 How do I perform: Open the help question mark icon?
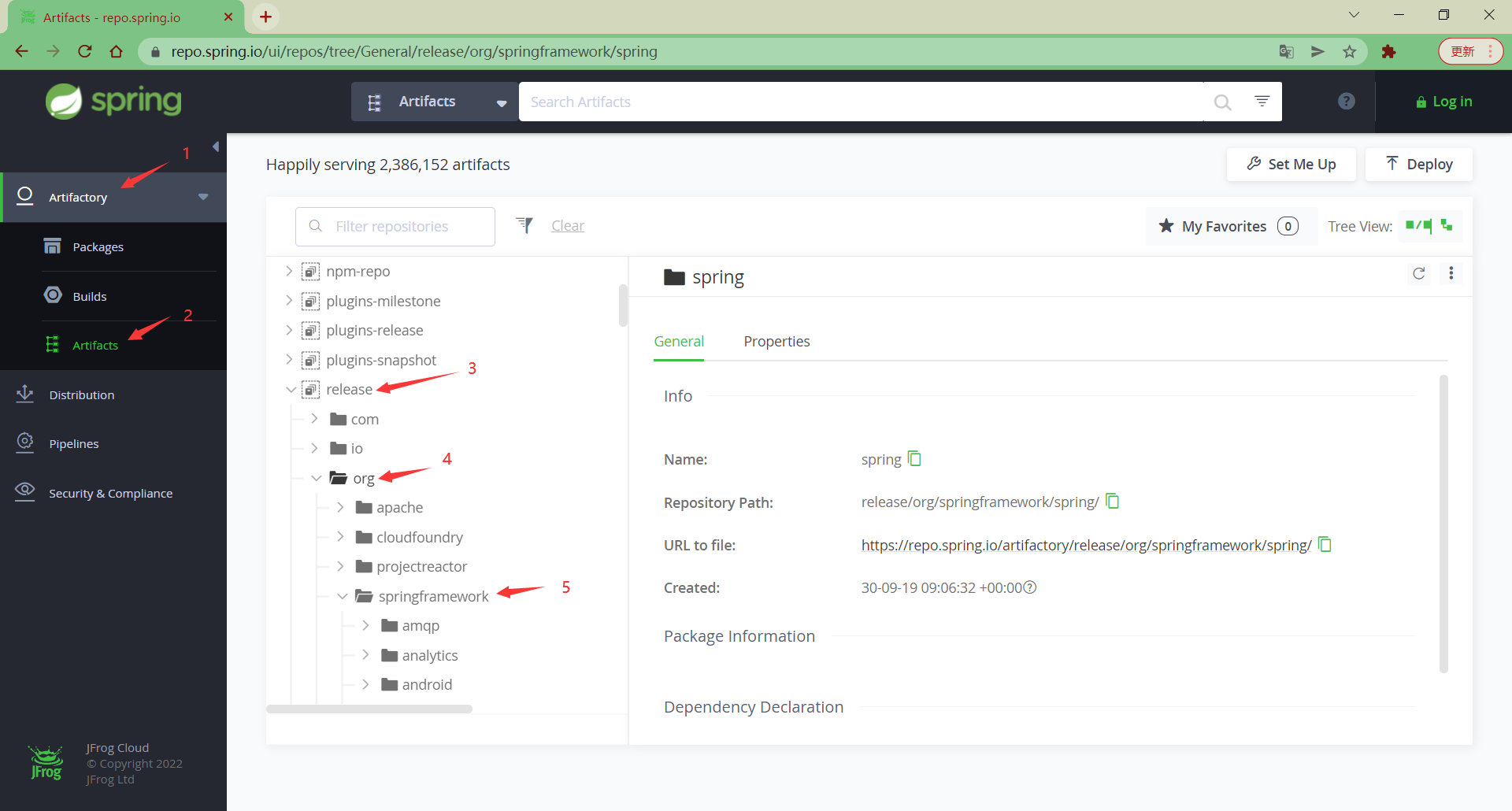pyautogui.click(x=1347, y=101)
